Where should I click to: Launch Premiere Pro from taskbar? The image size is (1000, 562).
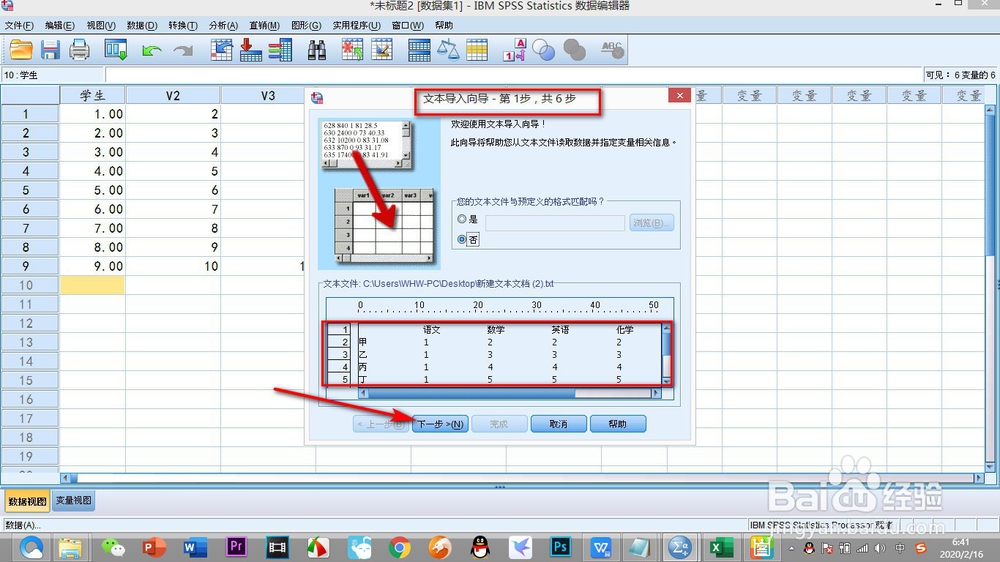point(236,547)
